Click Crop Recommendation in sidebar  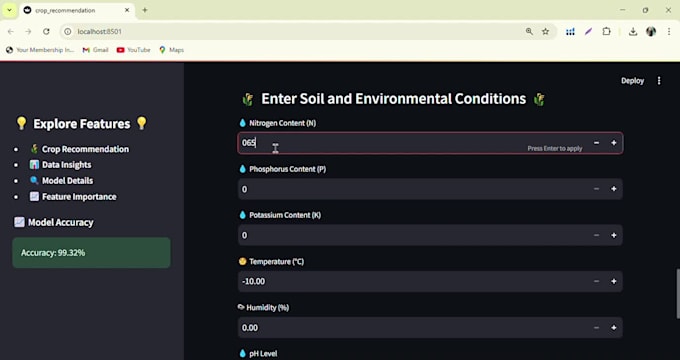coord(79,149)
